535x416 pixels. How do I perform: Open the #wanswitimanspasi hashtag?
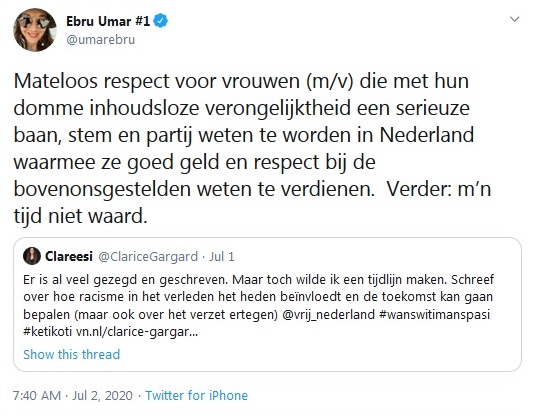tap(434, 314)
